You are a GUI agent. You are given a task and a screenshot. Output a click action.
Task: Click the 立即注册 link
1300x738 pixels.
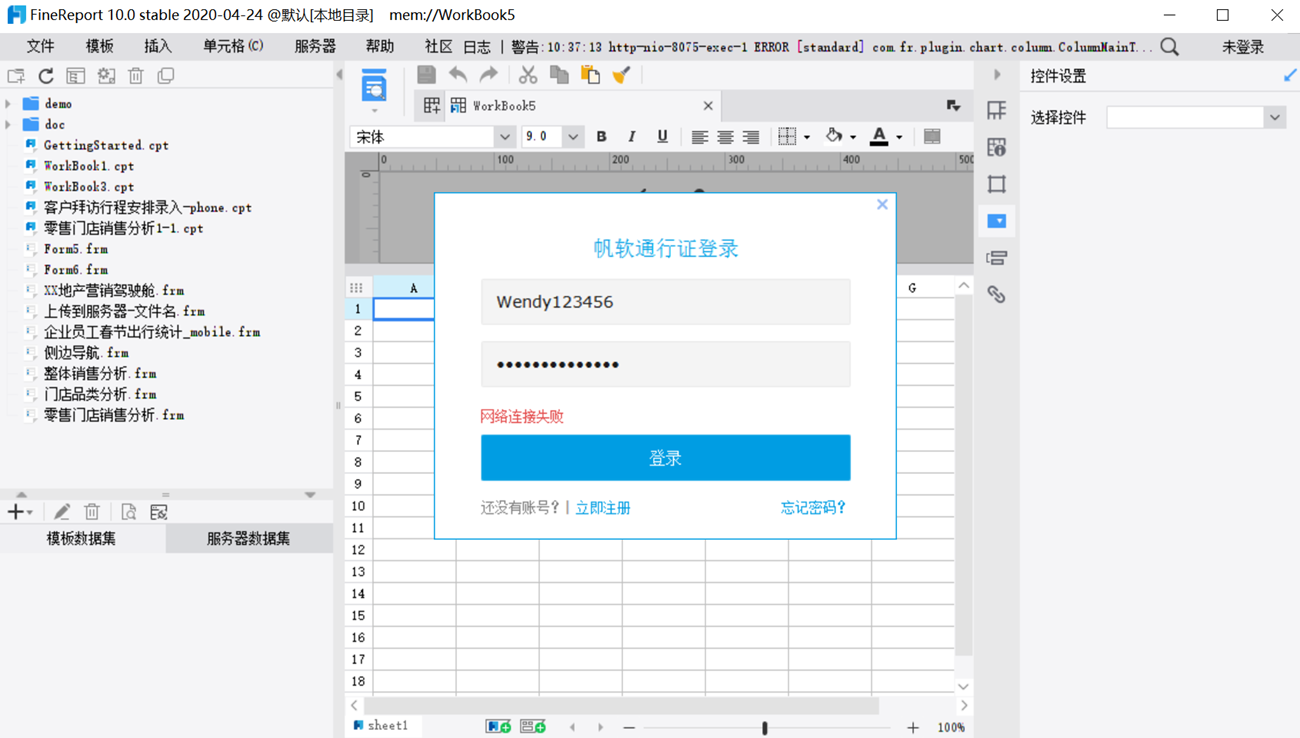pos(603,508)
